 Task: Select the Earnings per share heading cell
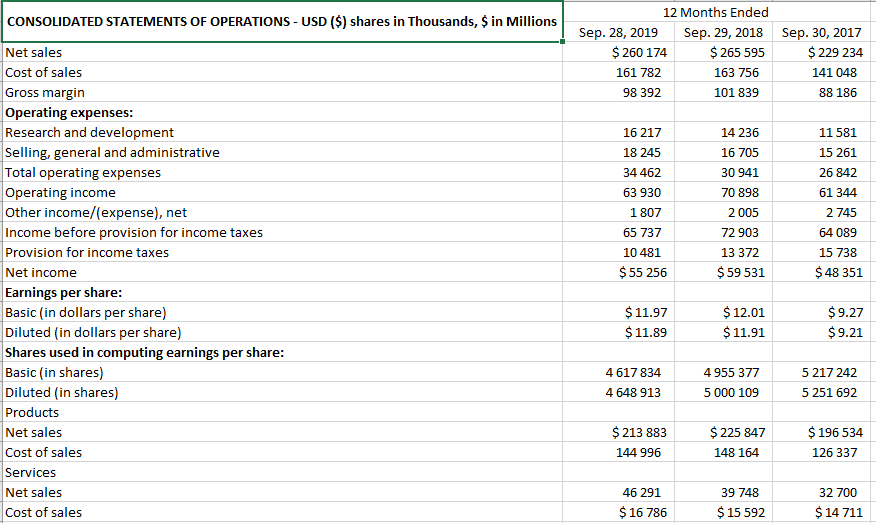[64, 292]
